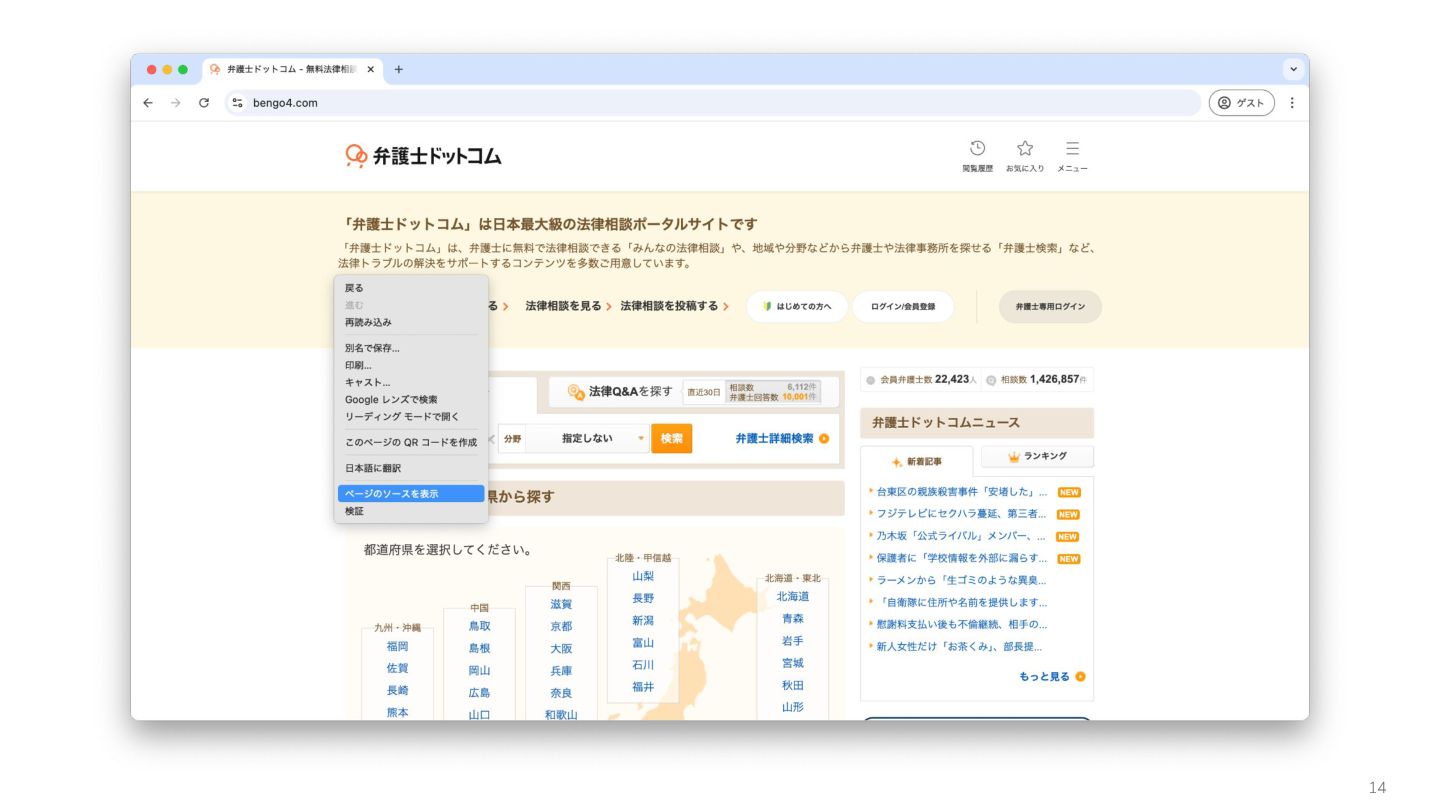Open news フジテレビにセクハラ蔓延

[x=961, y=514]
